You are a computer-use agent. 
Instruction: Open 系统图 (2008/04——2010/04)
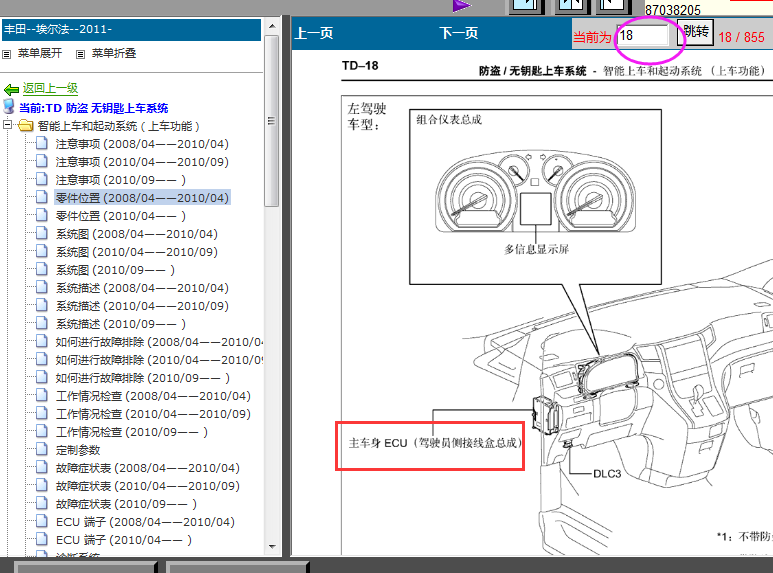(x=137, y=234)
